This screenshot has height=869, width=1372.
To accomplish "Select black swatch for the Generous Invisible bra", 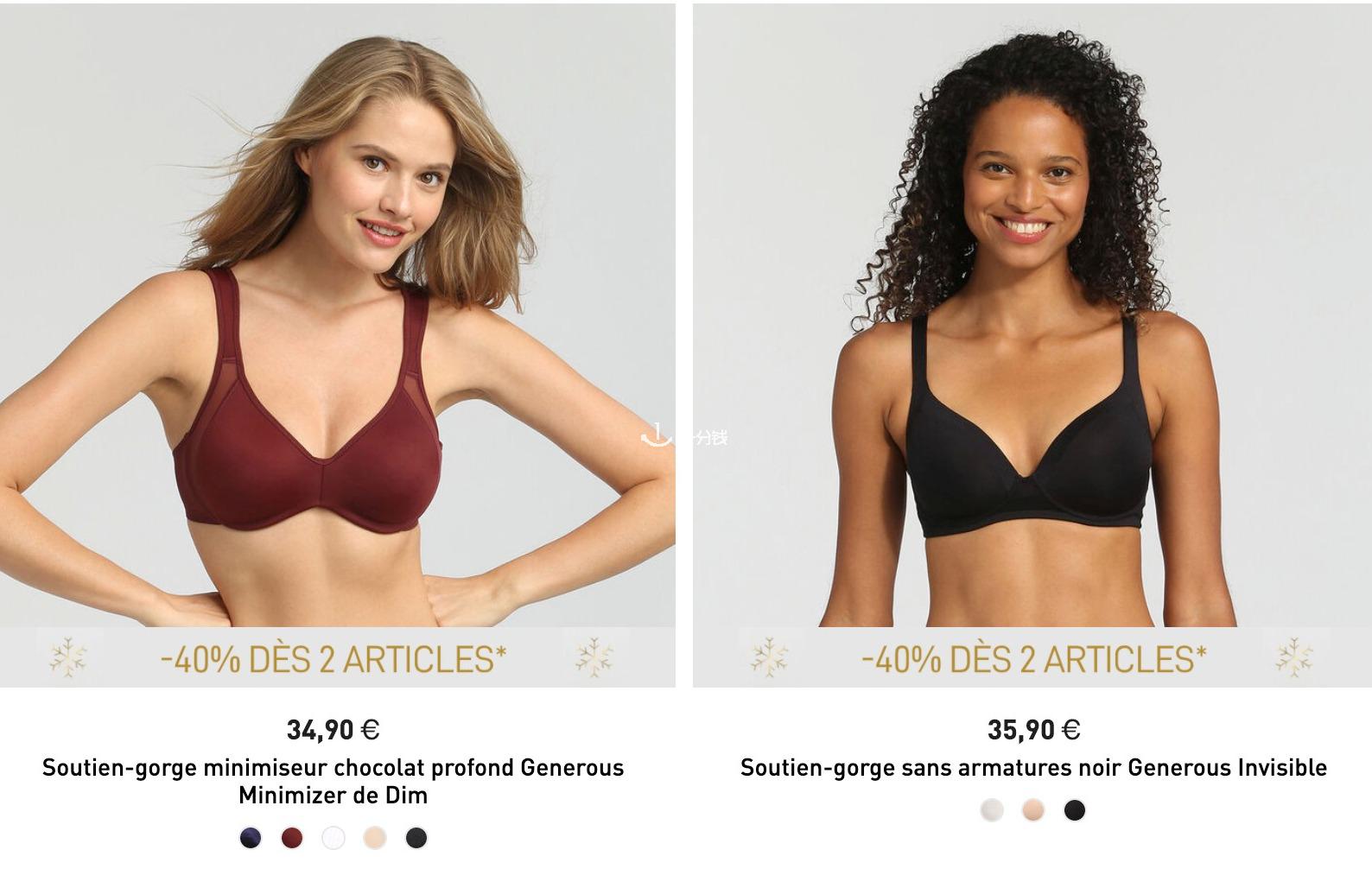I will (1075, 809).
